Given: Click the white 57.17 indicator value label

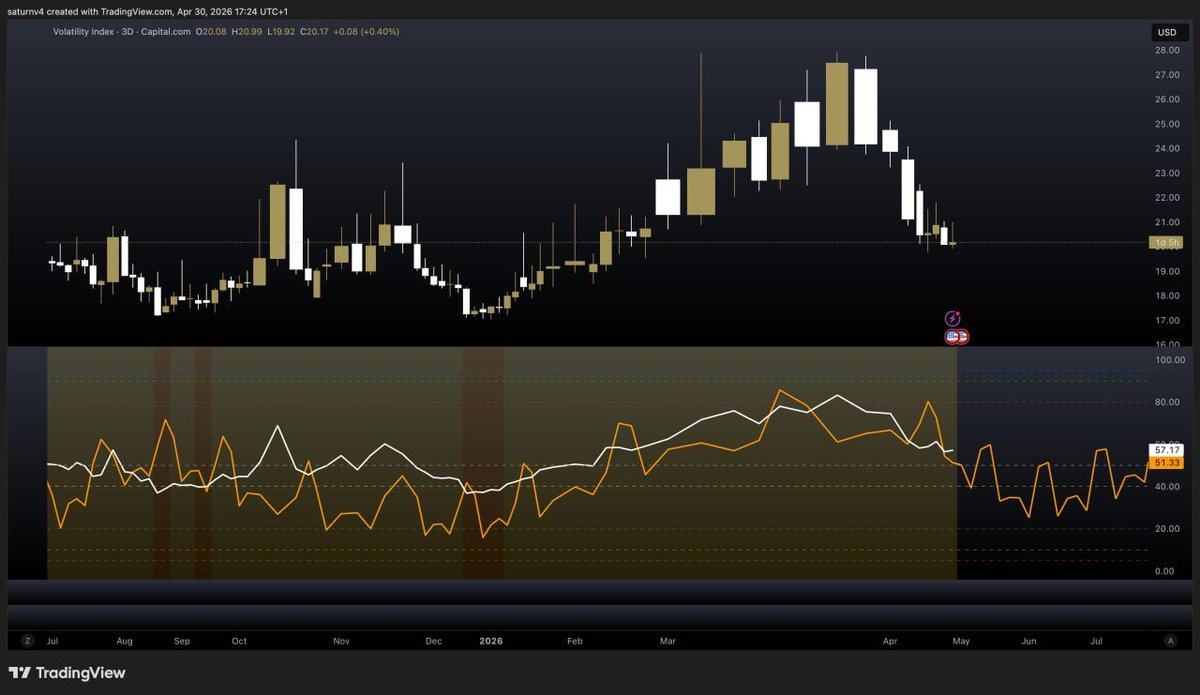Looking at the screenshot, I should 1167,451.
